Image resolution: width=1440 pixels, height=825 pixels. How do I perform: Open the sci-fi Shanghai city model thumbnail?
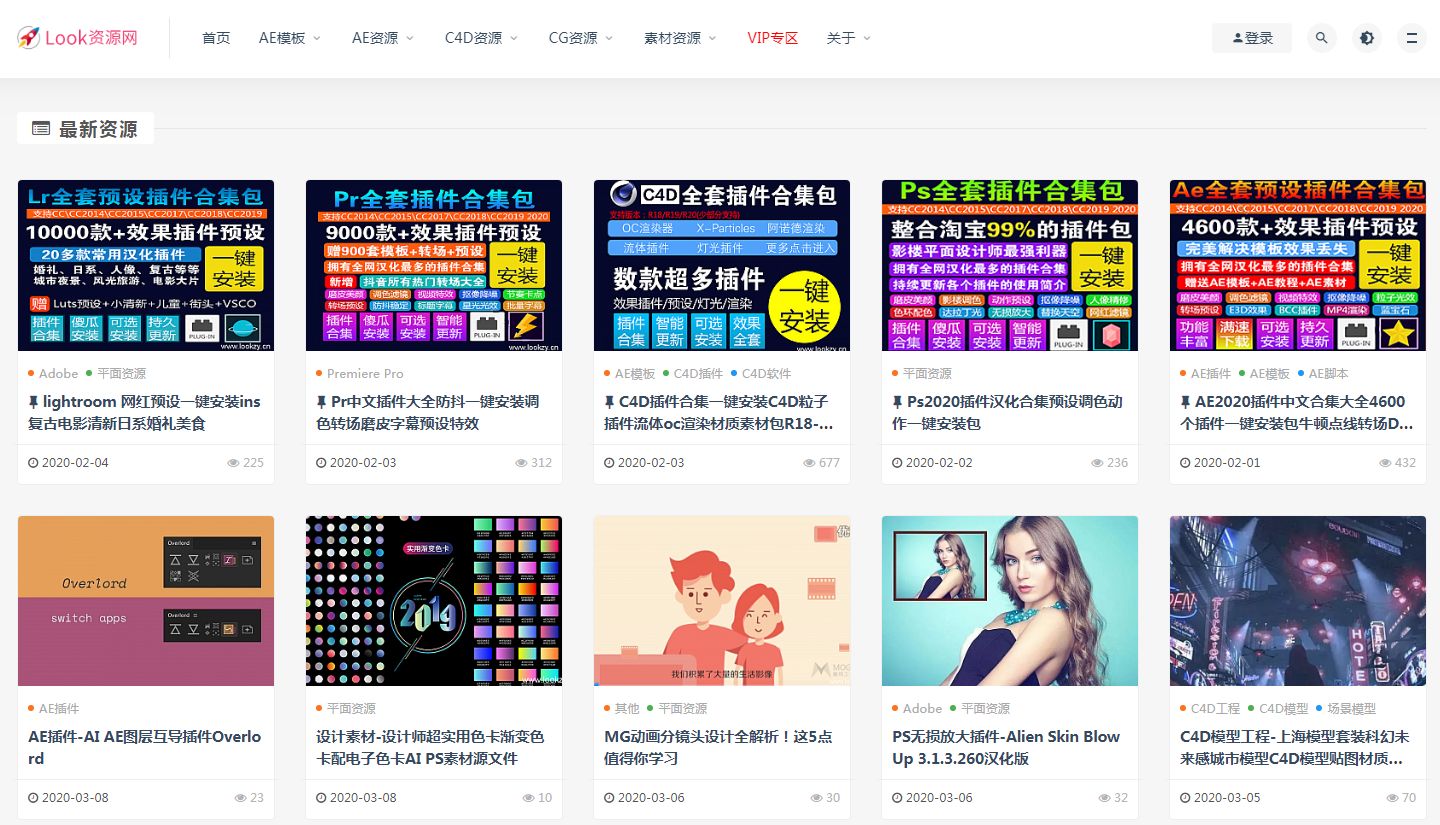tap(1298, 601)
